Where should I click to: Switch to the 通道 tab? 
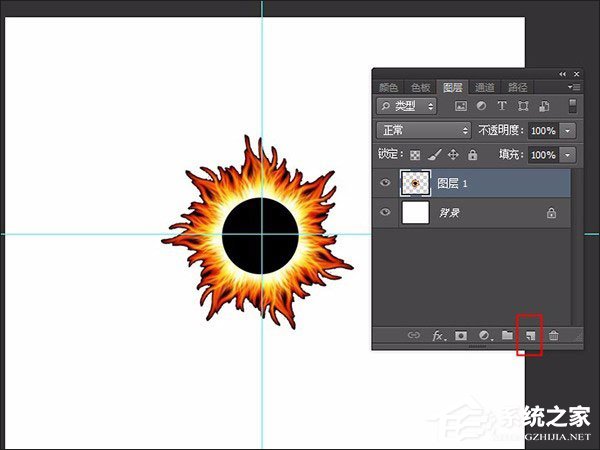coord(484,87)
